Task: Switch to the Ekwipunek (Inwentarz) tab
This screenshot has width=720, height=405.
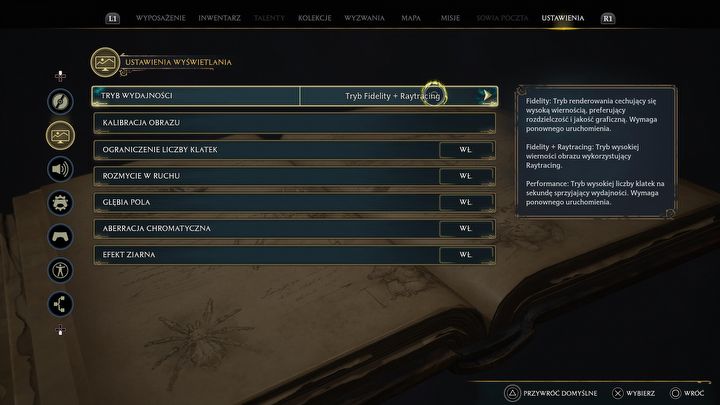Action: pyautogui.click(x=219, y=18)
